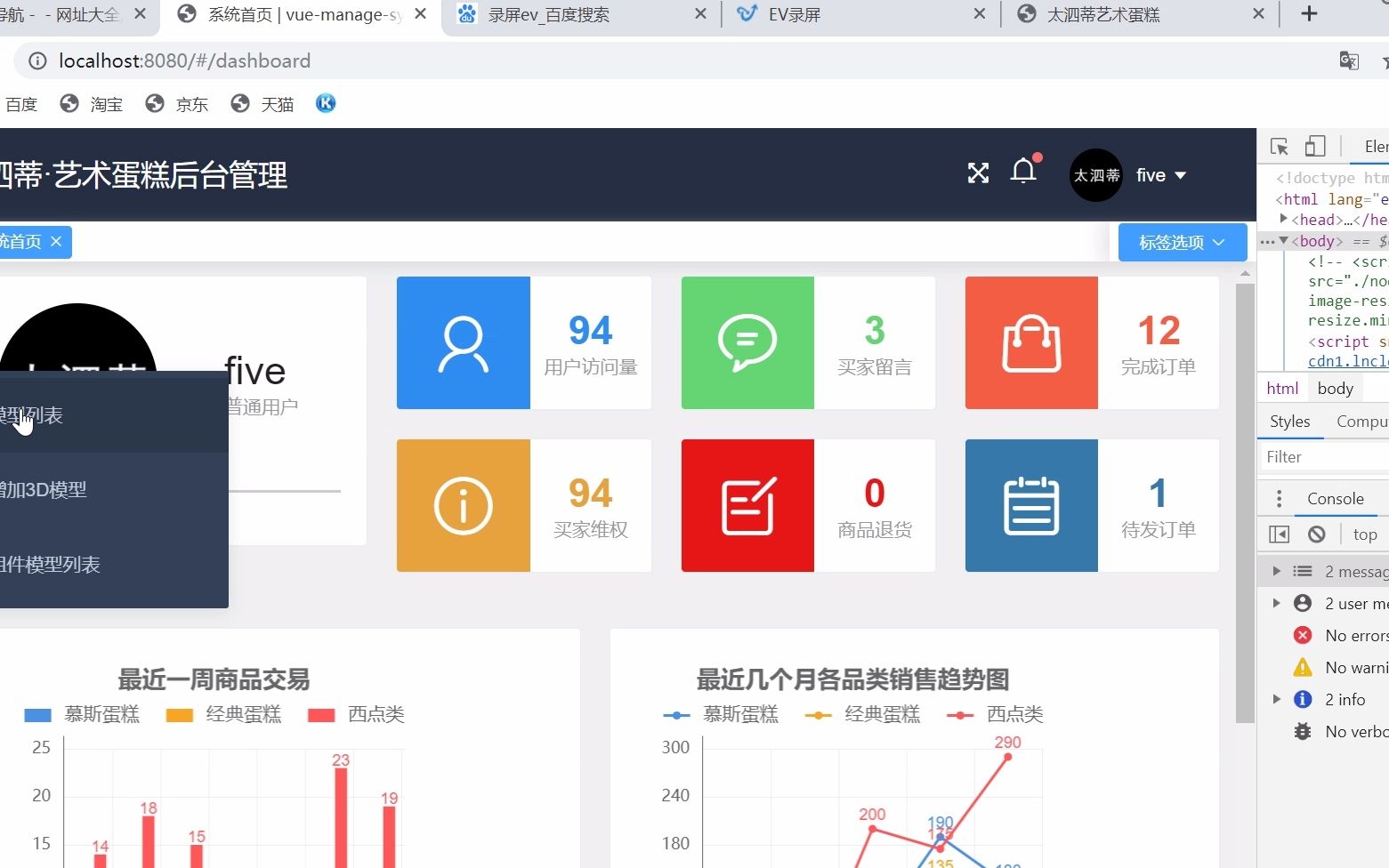Select 增加3D模型 in the sidebar menu
The height and width of the screenshot is (868, 1389).
click(46, 489)
